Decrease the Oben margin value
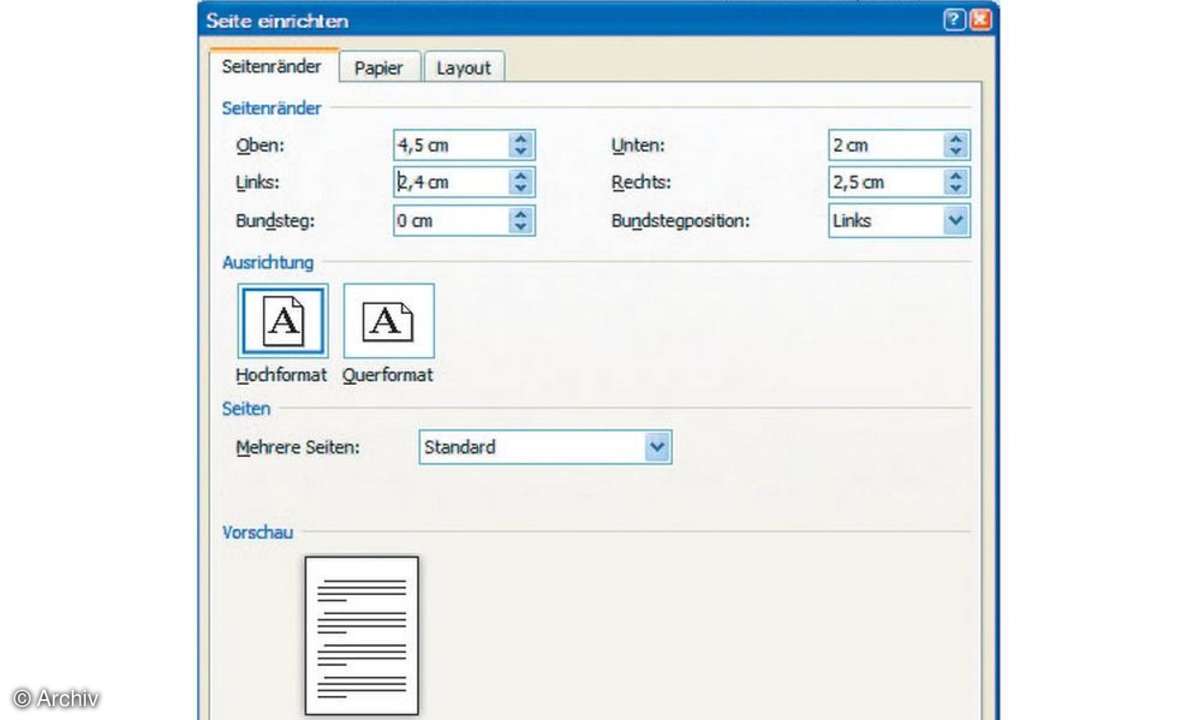 coord(521,151)
